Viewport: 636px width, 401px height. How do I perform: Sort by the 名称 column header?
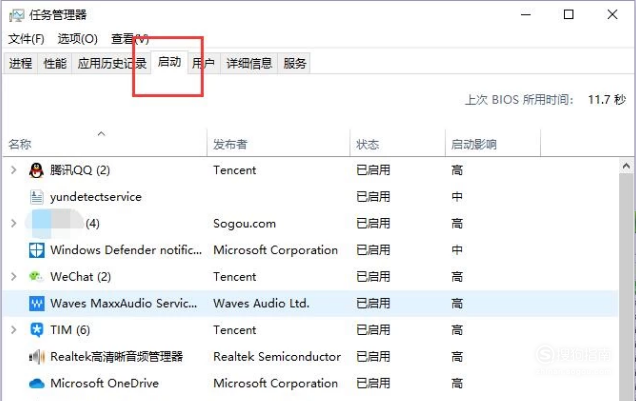pos(105,144)
